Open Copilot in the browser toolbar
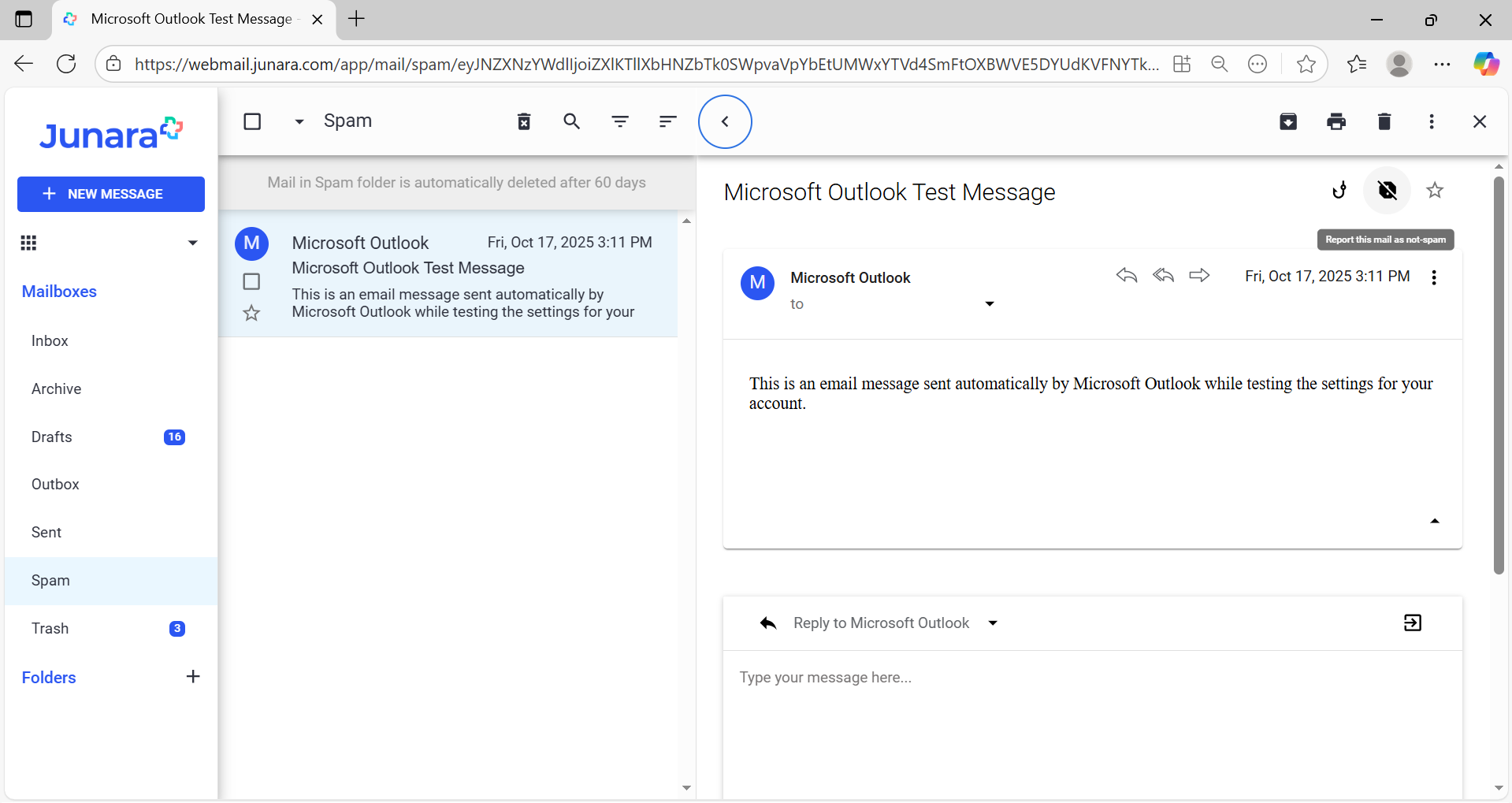1512x803 pixels. tap(1486, 64)
